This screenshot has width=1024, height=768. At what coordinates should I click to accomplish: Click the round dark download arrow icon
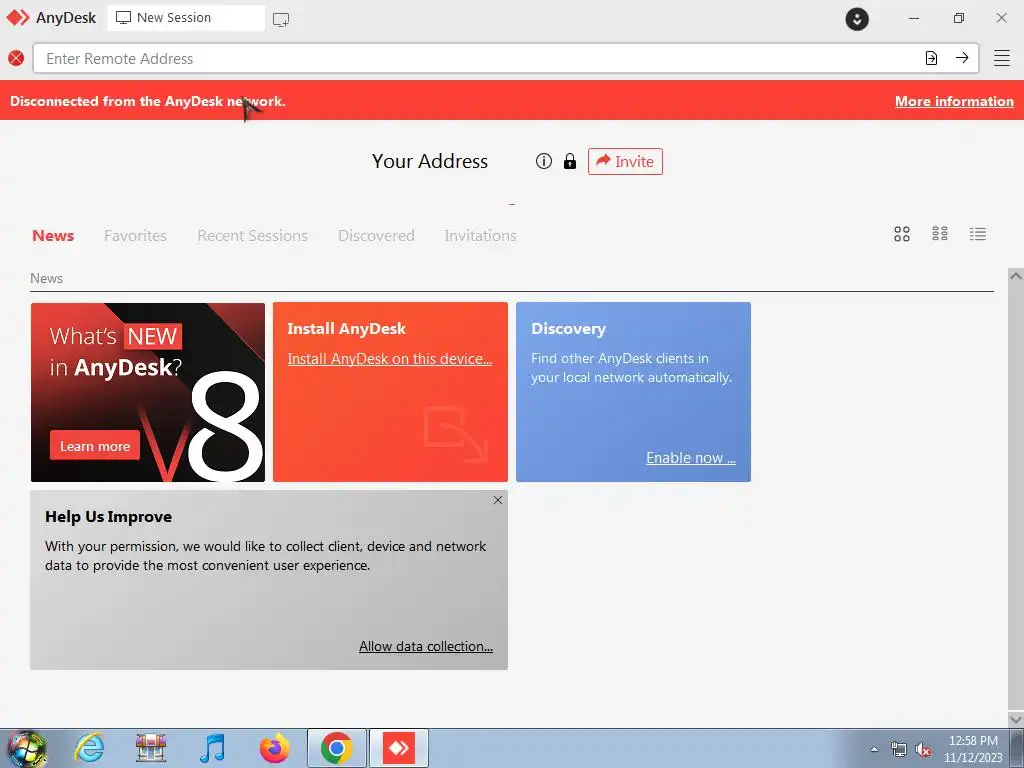(857, 19)
